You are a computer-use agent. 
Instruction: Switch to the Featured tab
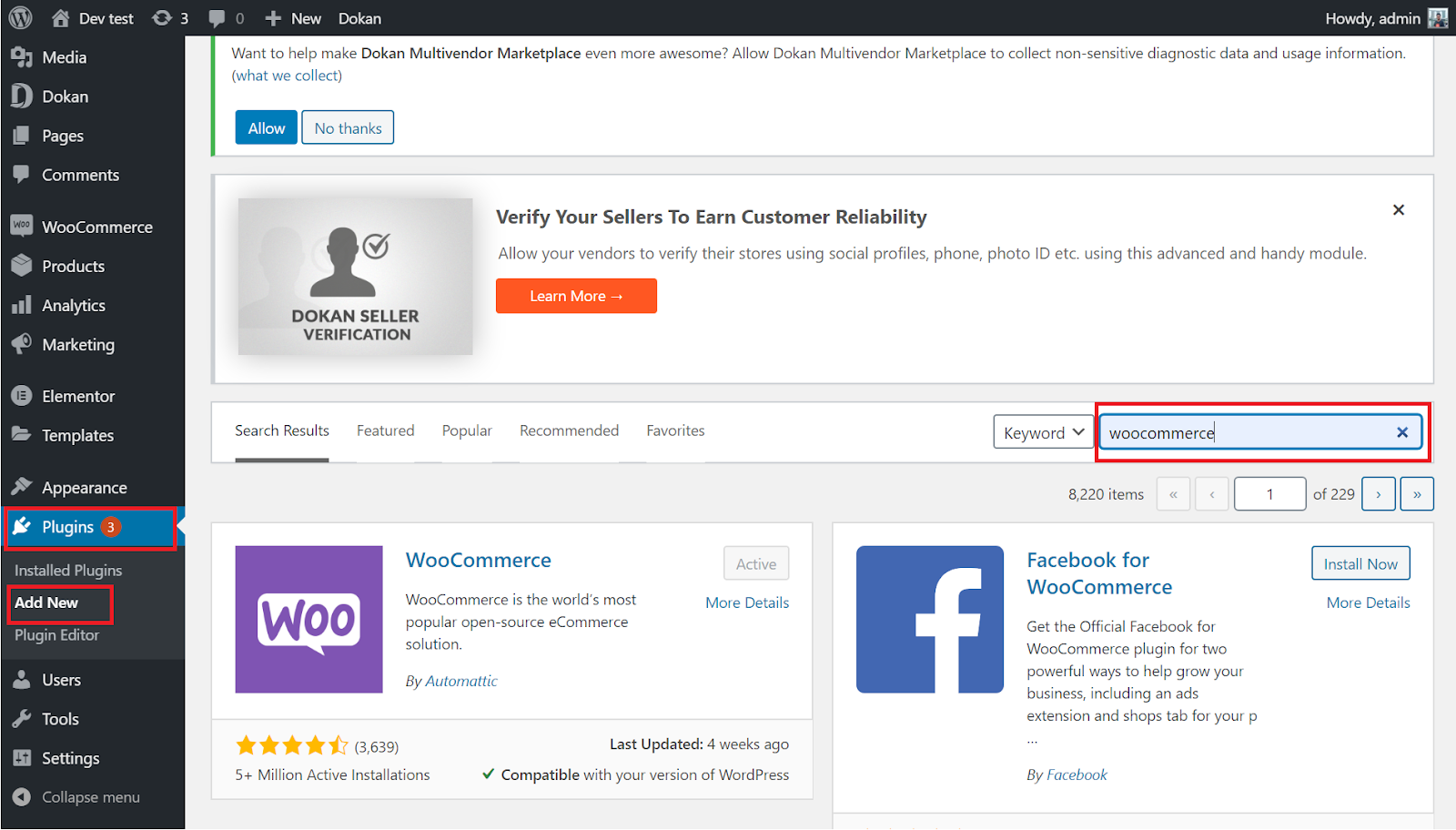tap(386, 430)
